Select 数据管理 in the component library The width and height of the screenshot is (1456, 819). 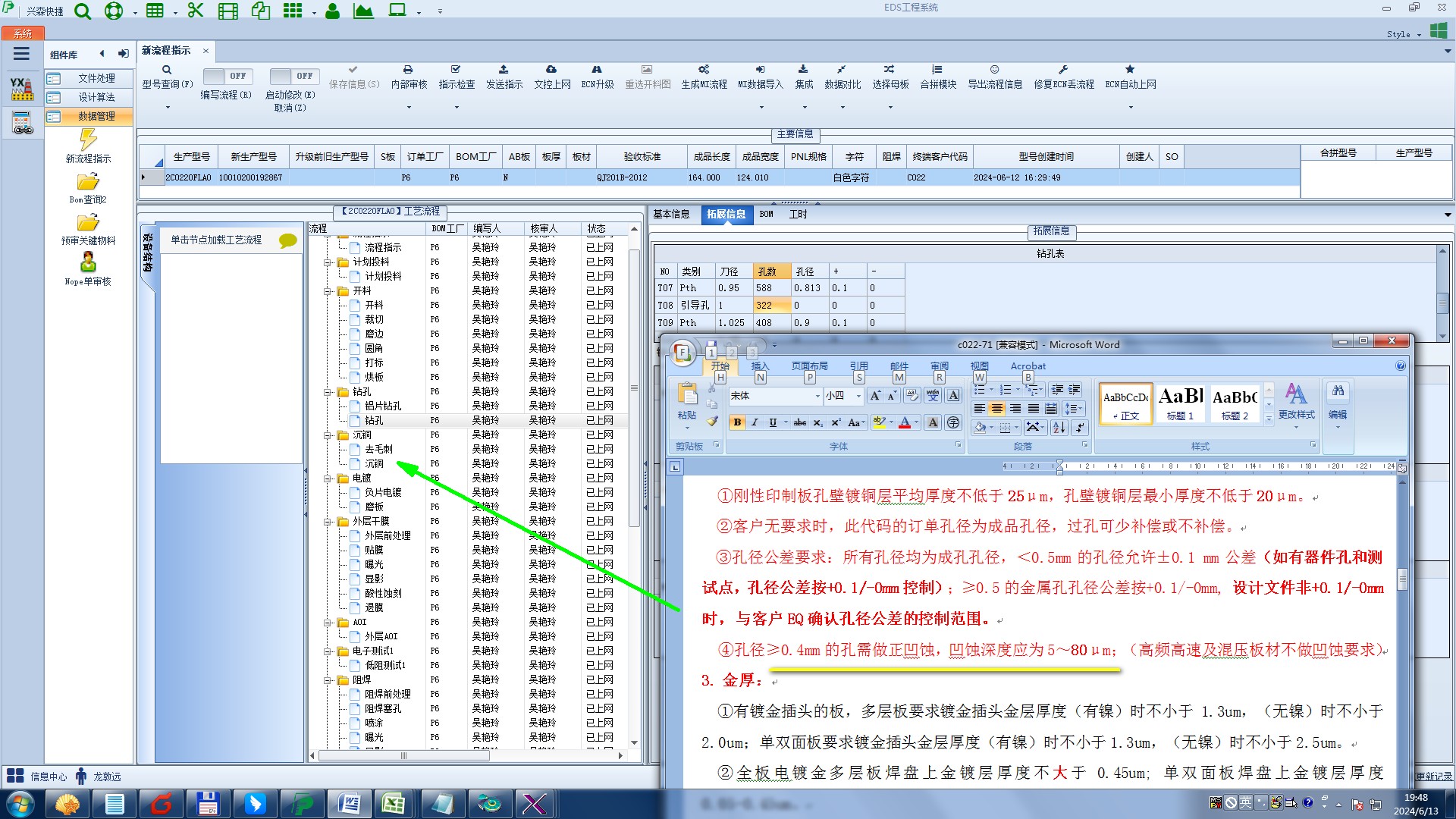tap(96, 116)
